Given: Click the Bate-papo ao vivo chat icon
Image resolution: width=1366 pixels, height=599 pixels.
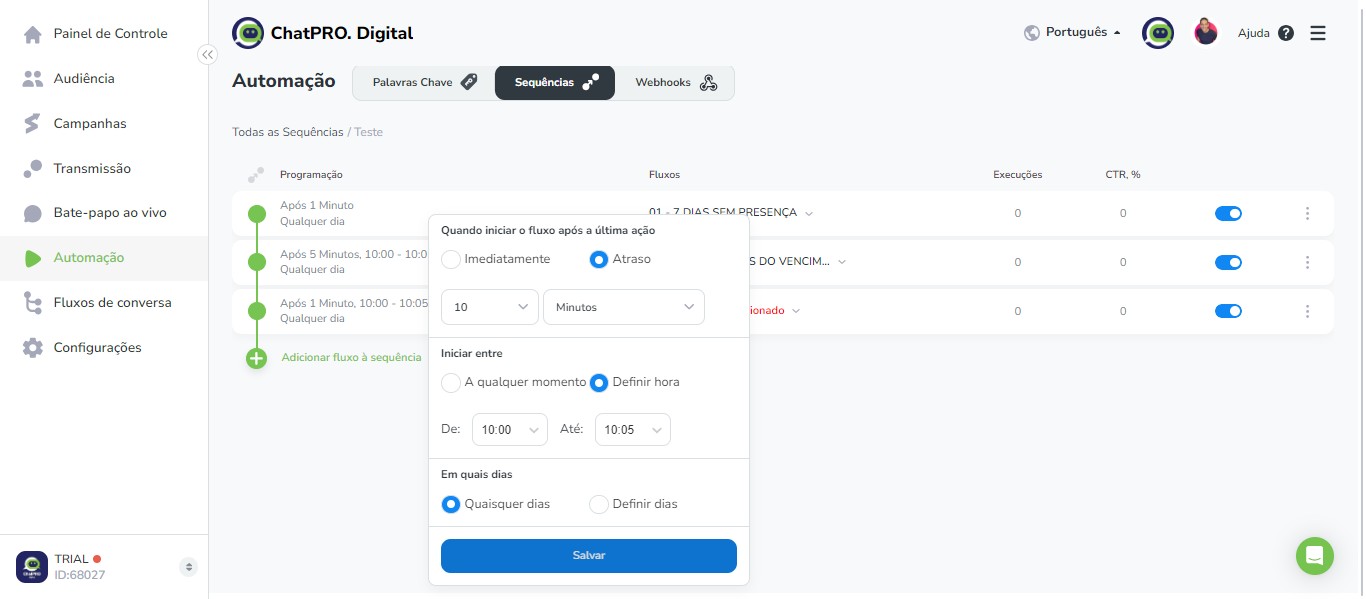Looking at the screenshot, I should point(33,214).
